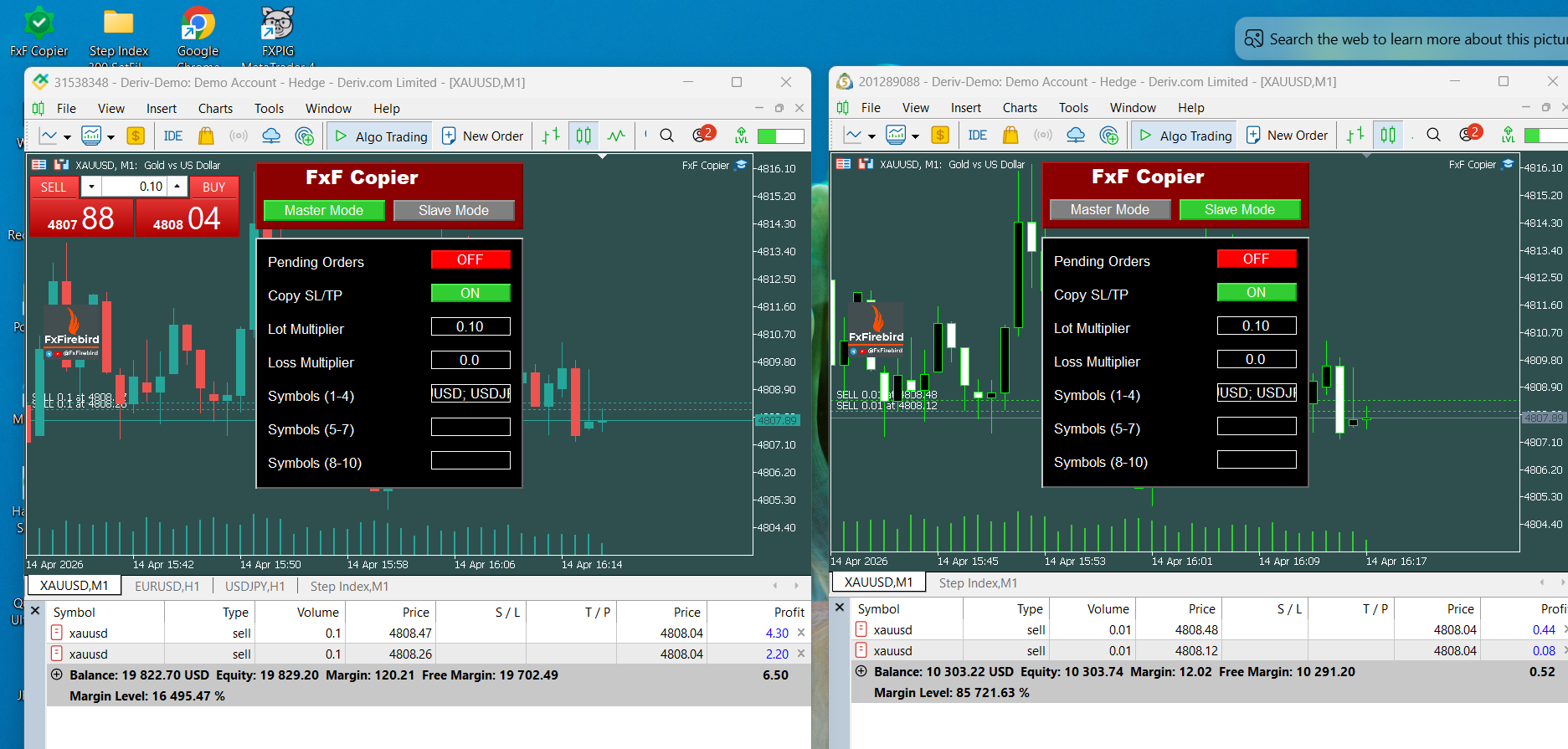This screenshot has width=1568, height=749.
Task: Expand account summary in right terminal Balance row
Action: pyautogui.click(x=861, y=671)
